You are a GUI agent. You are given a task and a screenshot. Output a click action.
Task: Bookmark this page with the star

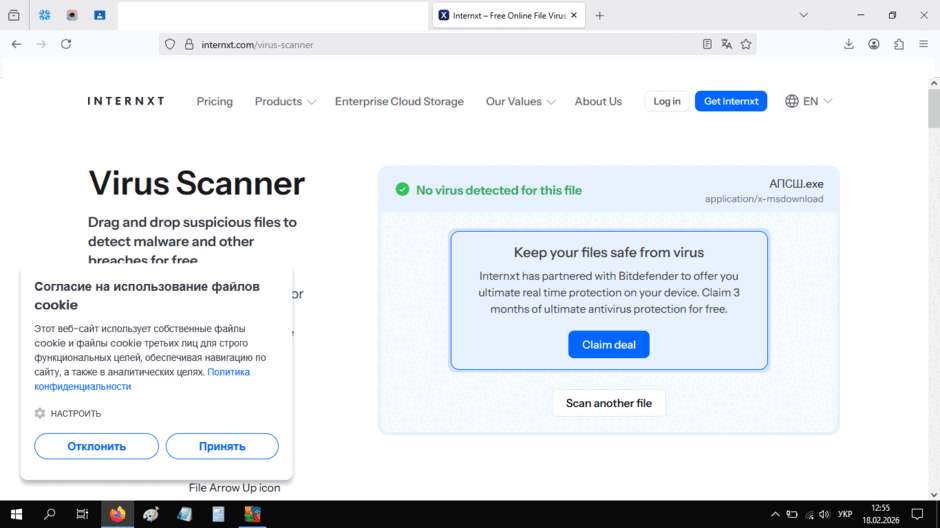pyautogui.click(x=746, y=44)
